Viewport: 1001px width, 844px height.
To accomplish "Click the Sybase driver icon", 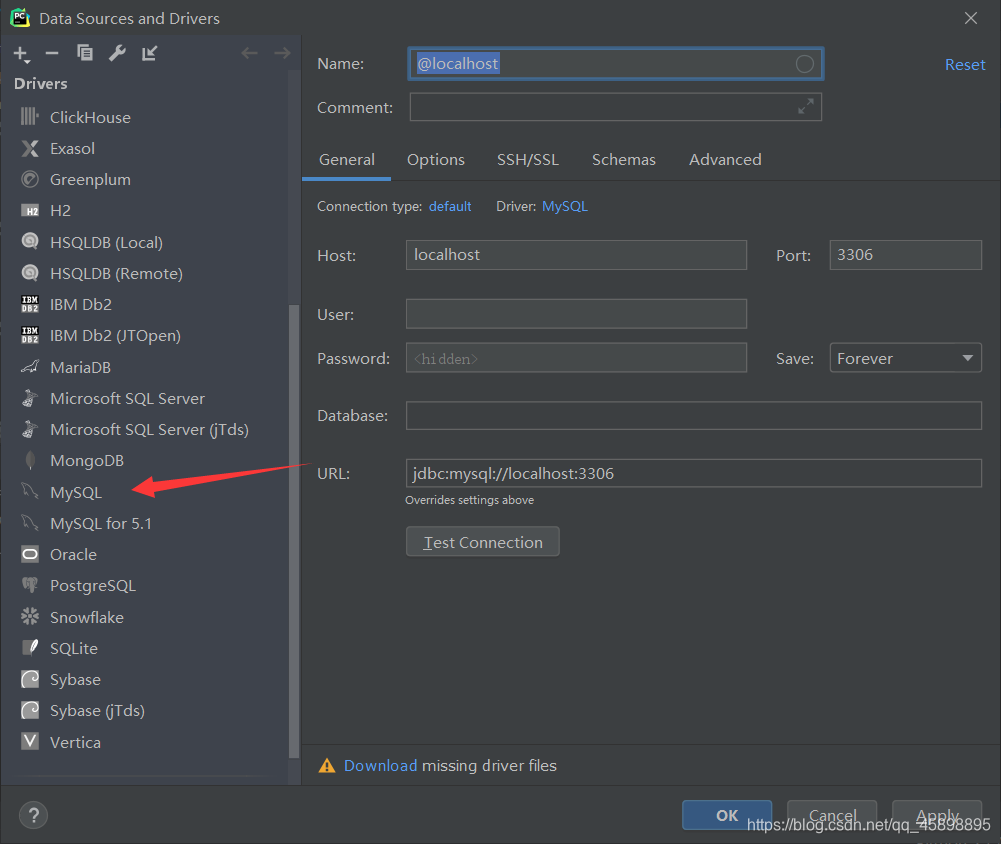I will click(x=29, y=679).
